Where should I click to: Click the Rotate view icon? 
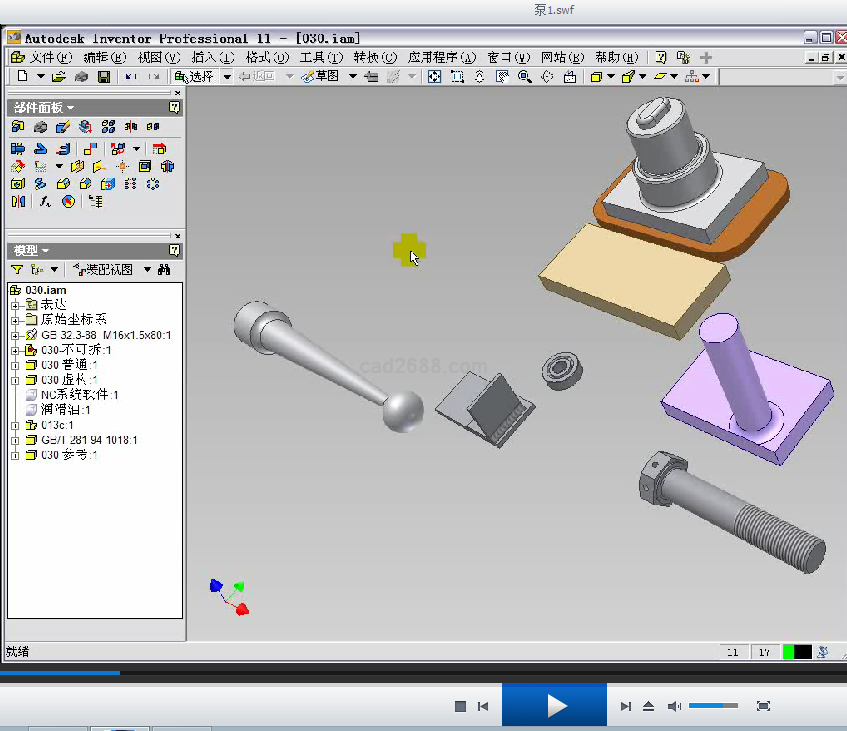coord(547,76)
